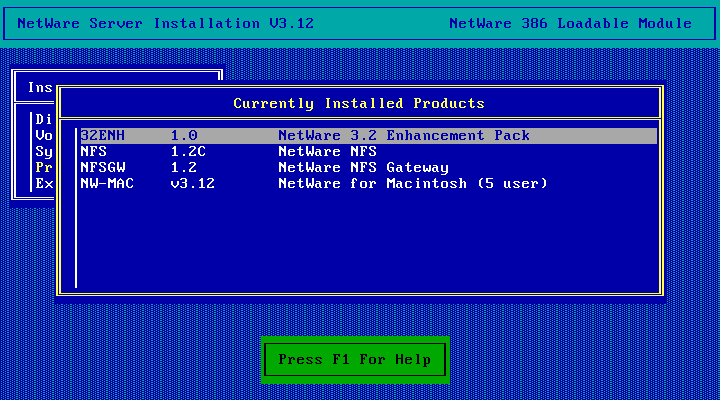Choose the 'Ex' option in background menu
The height and width of the screenshot is (400, 720).
[44, 184]
